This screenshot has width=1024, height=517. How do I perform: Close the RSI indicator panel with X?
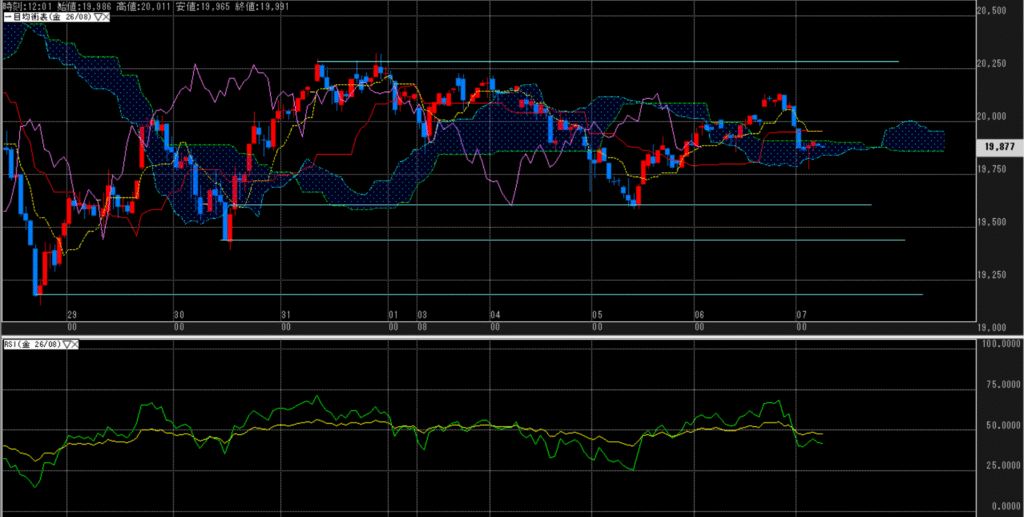tap(76, 345)
